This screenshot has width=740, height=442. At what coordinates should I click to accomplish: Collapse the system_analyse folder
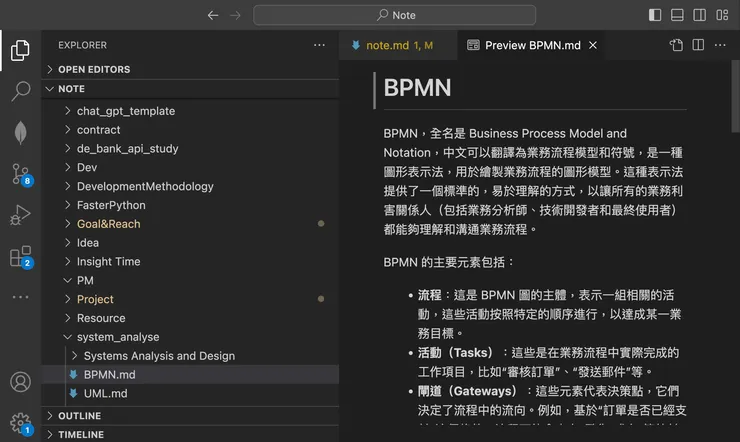click(x=190, y=337)
